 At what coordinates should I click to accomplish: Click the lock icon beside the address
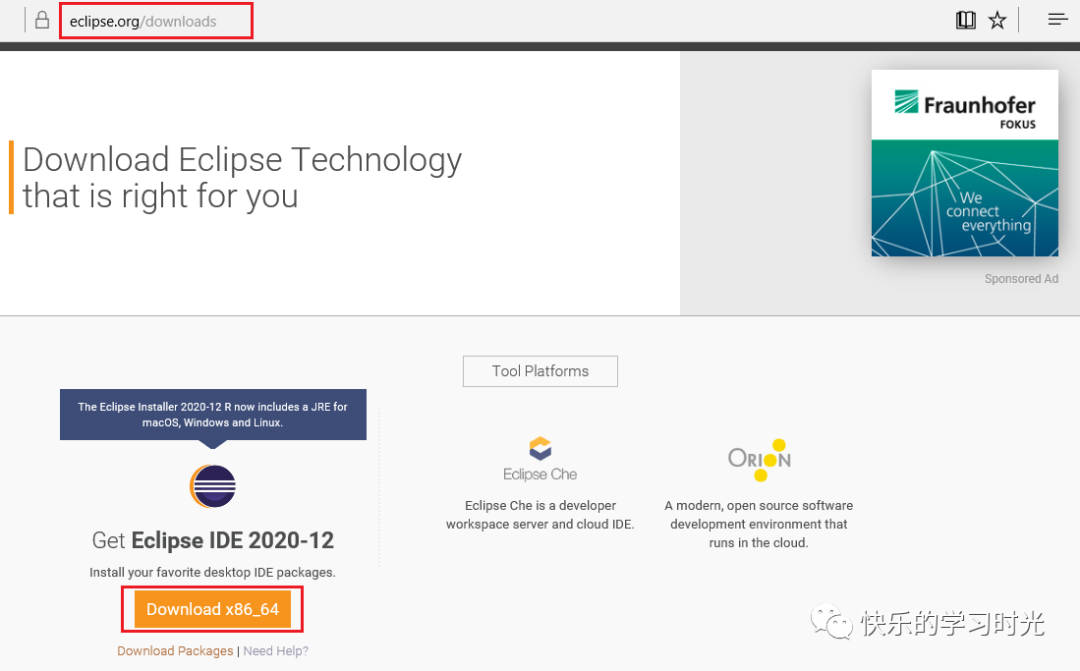tap(42, 19)
